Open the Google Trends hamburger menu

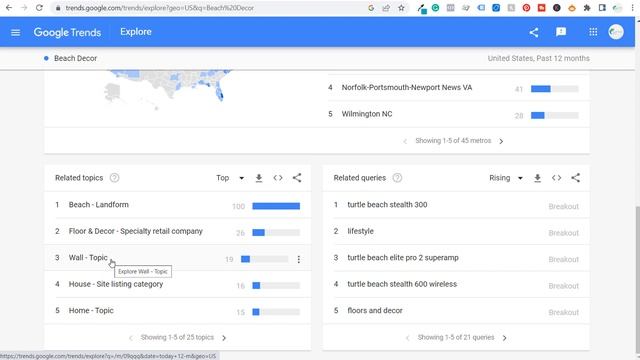[16, 32]
